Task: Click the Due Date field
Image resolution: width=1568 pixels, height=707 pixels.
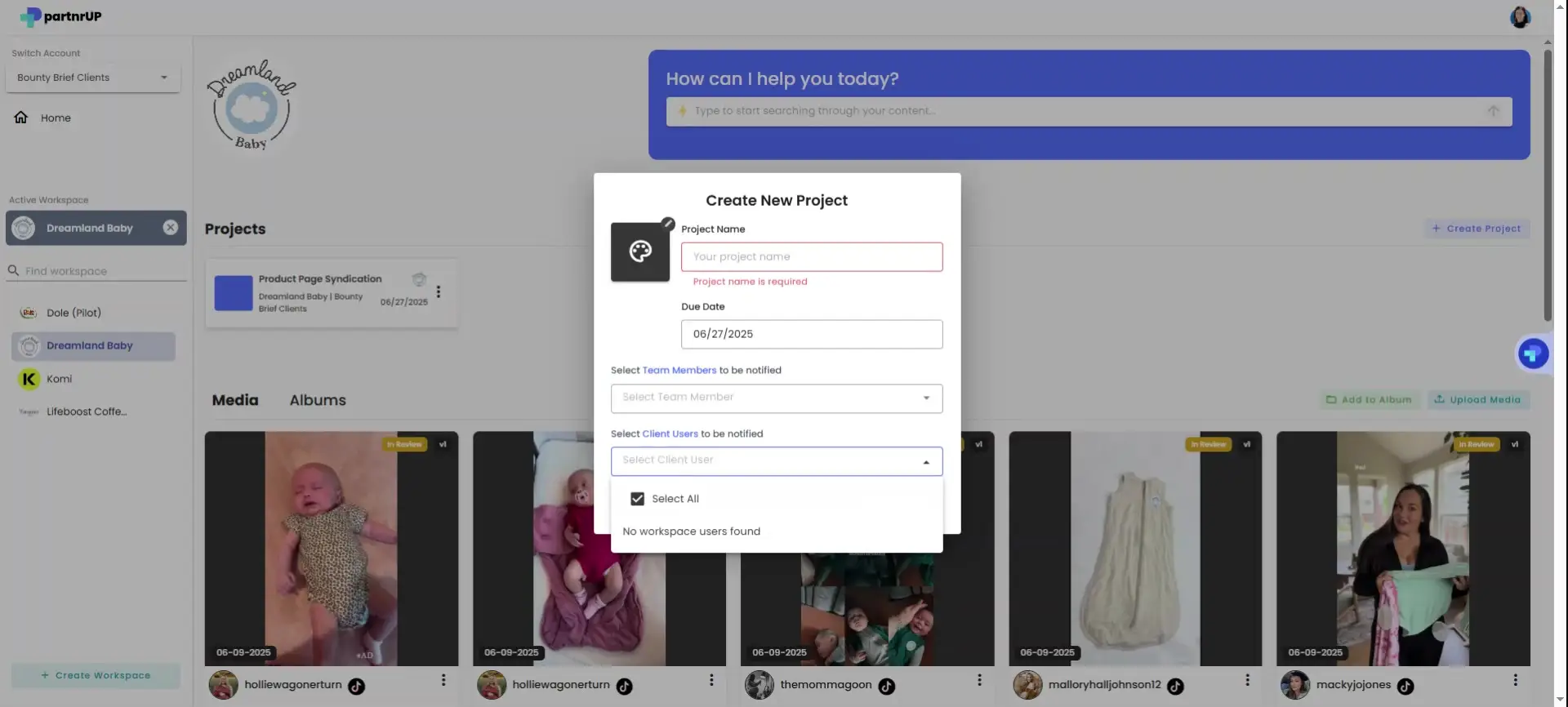Action: coord(812,334)
